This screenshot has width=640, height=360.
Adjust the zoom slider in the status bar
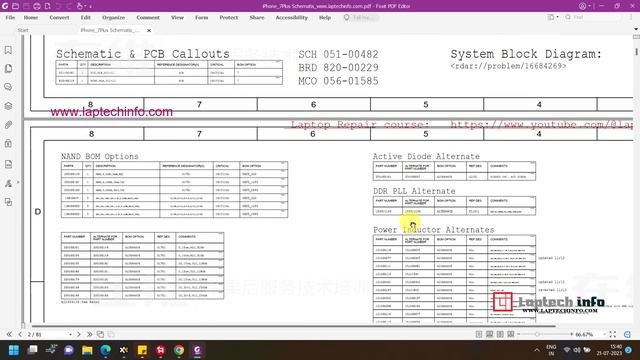coord(538,334)
